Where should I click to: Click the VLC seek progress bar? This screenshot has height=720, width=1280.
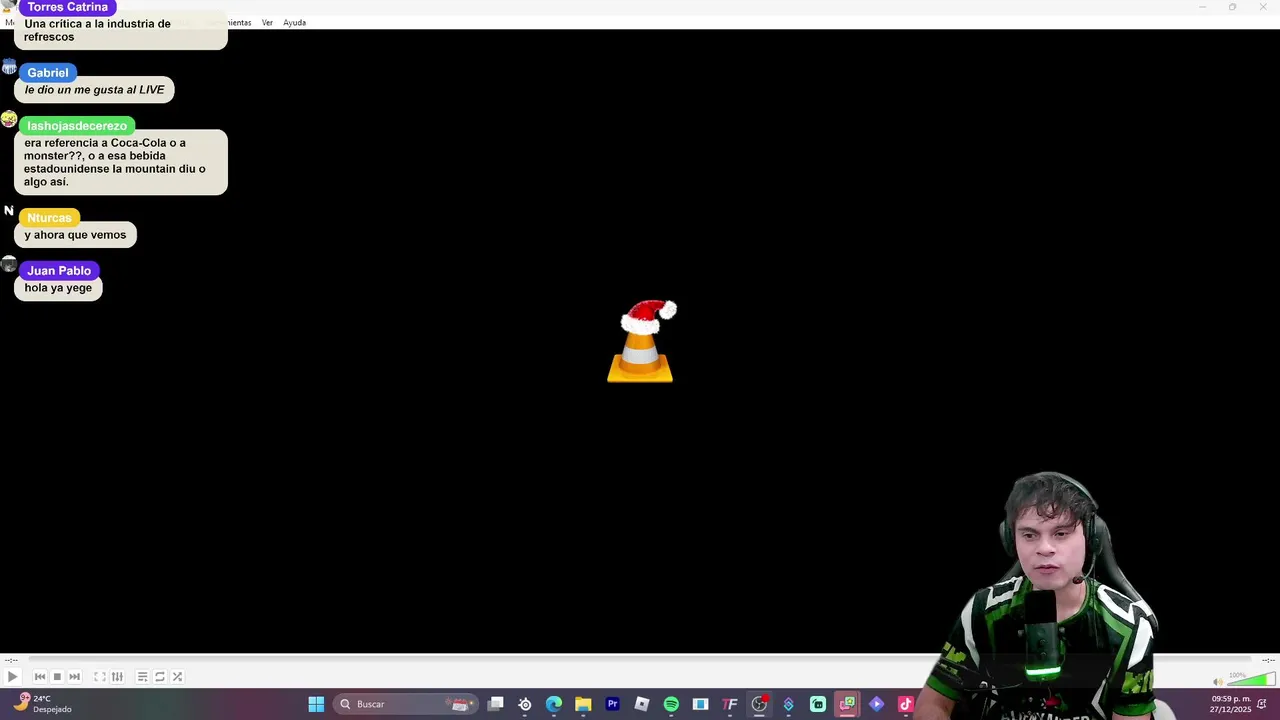coord(640,660)
